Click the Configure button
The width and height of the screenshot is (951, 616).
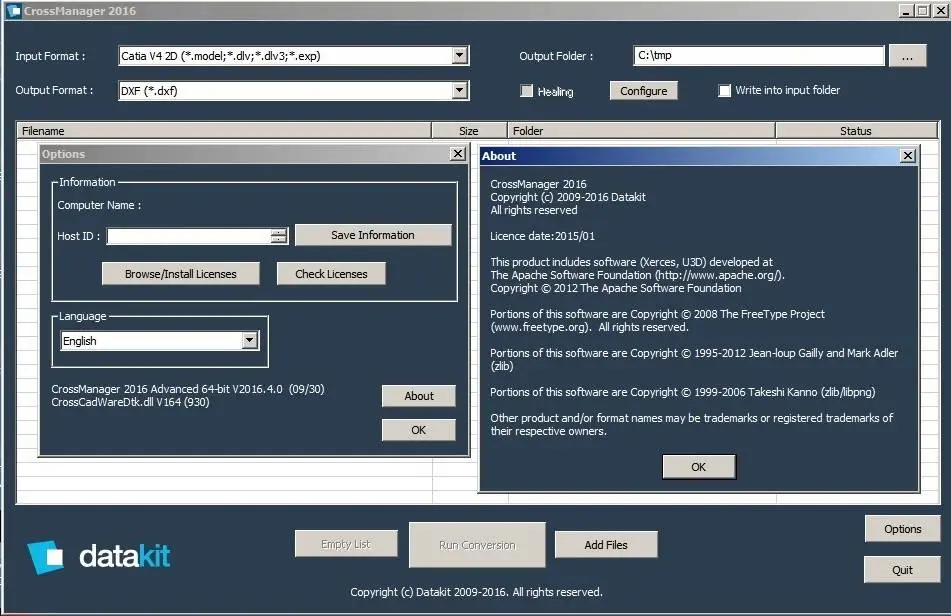(x=644, y=91)
